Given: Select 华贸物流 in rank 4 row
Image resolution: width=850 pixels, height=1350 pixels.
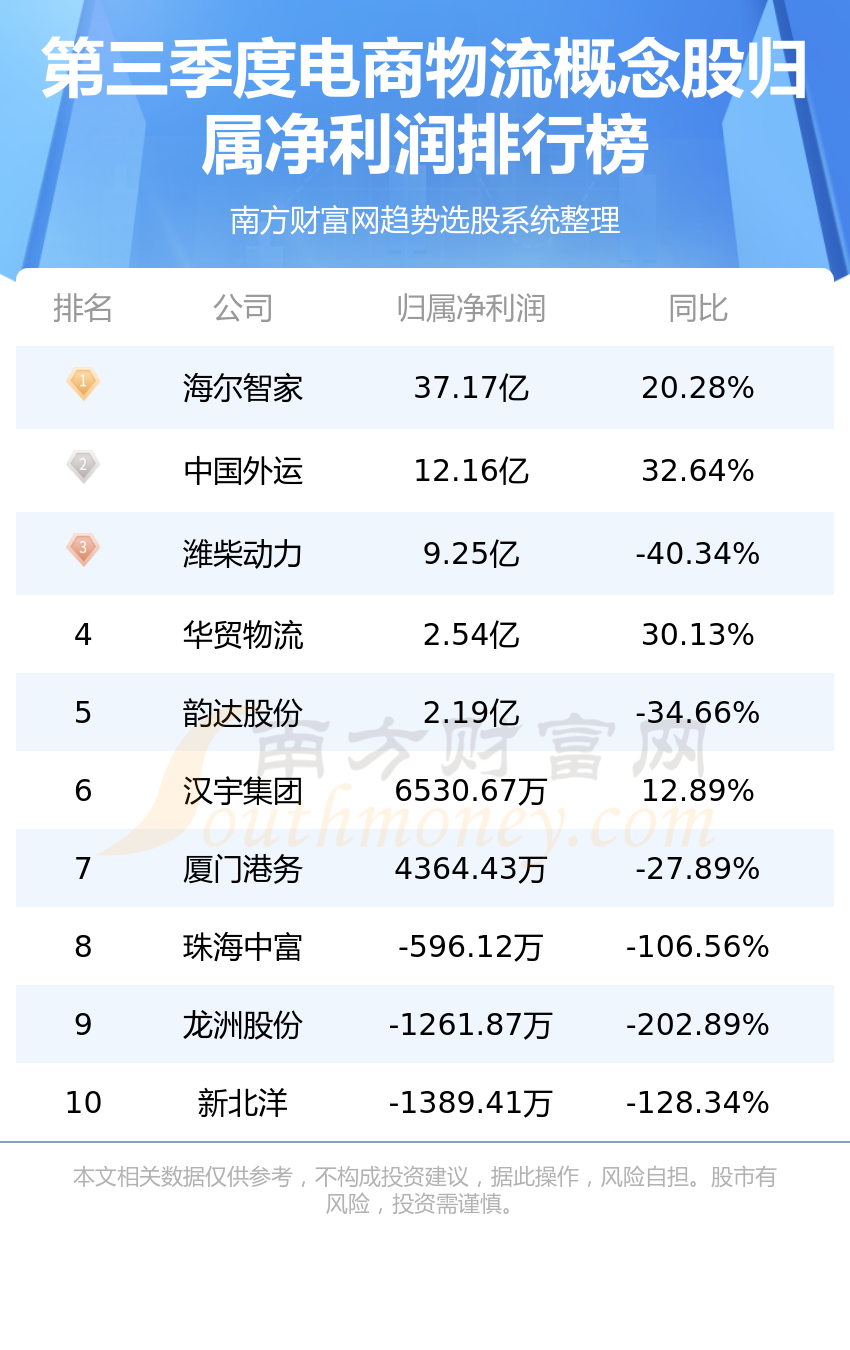Looking at the screenshot, I should click(243, 635).
